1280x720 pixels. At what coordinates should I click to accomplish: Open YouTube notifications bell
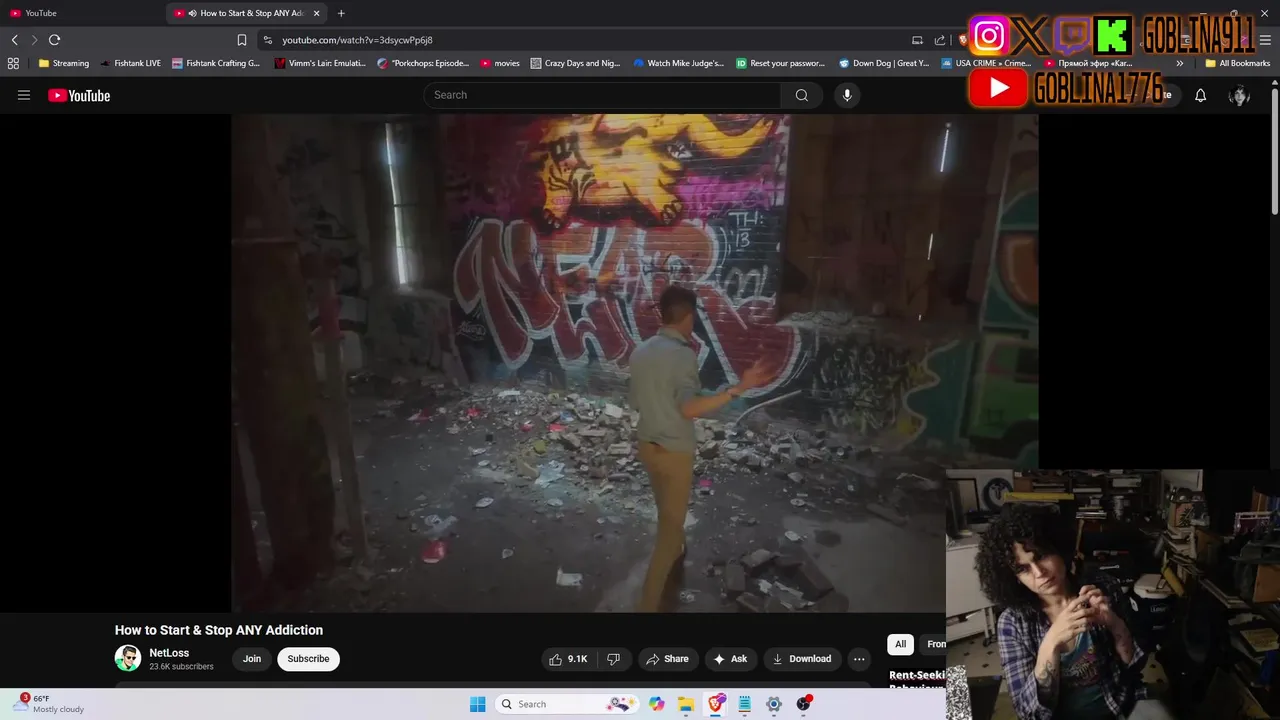tap(1200, 95)
